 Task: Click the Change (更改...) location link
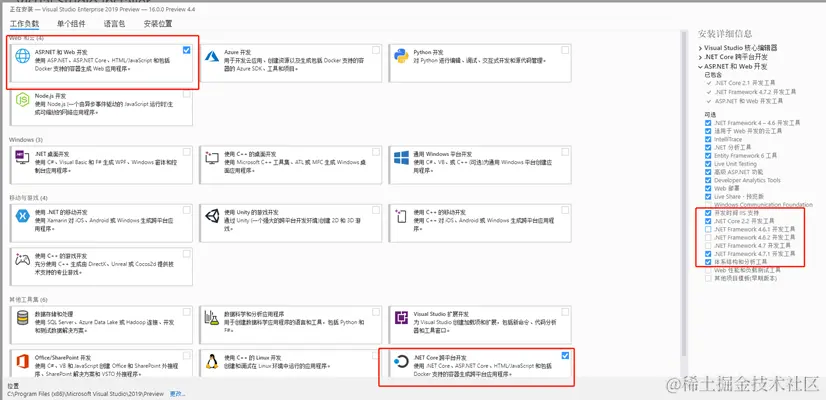(177, 394)
